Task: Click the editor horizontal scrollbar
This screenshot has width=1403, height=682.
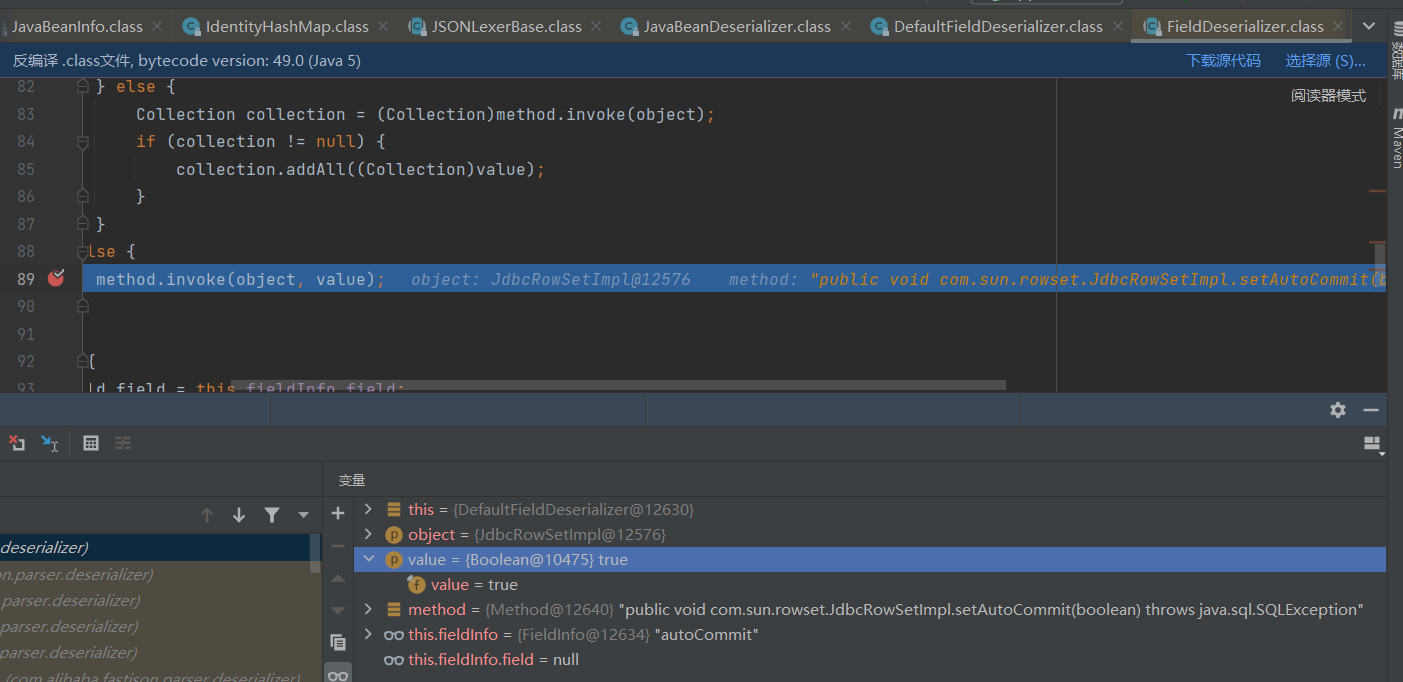Action: click(550, 385)
